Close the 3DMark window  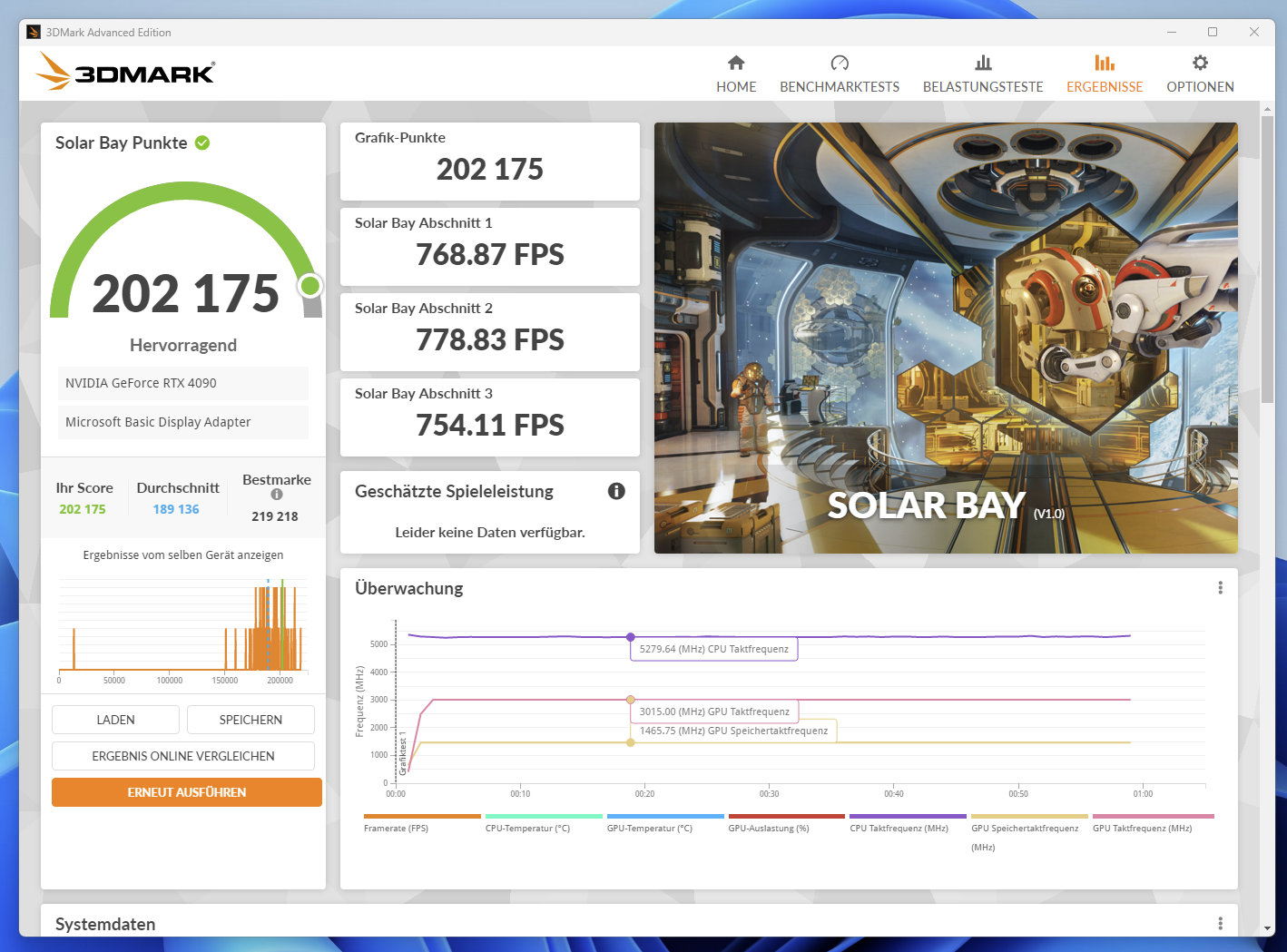pos(1254,32)
